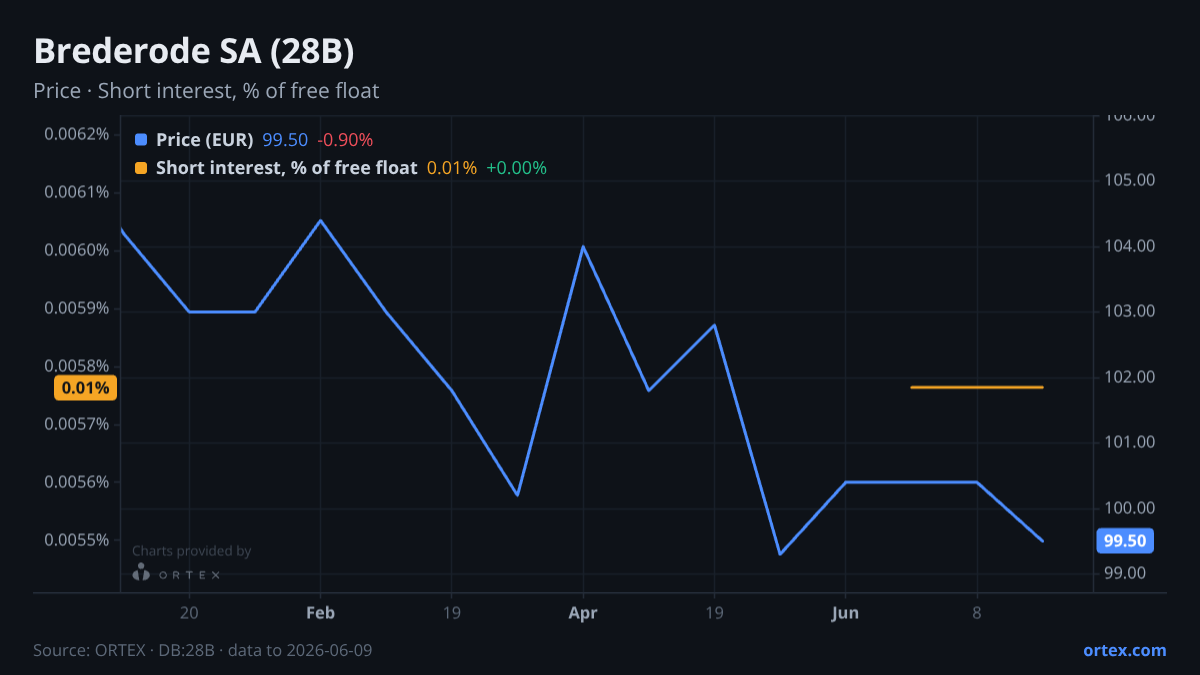Screen dimensions: 1200x675
Task: Click the orange short interest line
Action: pos(977,387)
